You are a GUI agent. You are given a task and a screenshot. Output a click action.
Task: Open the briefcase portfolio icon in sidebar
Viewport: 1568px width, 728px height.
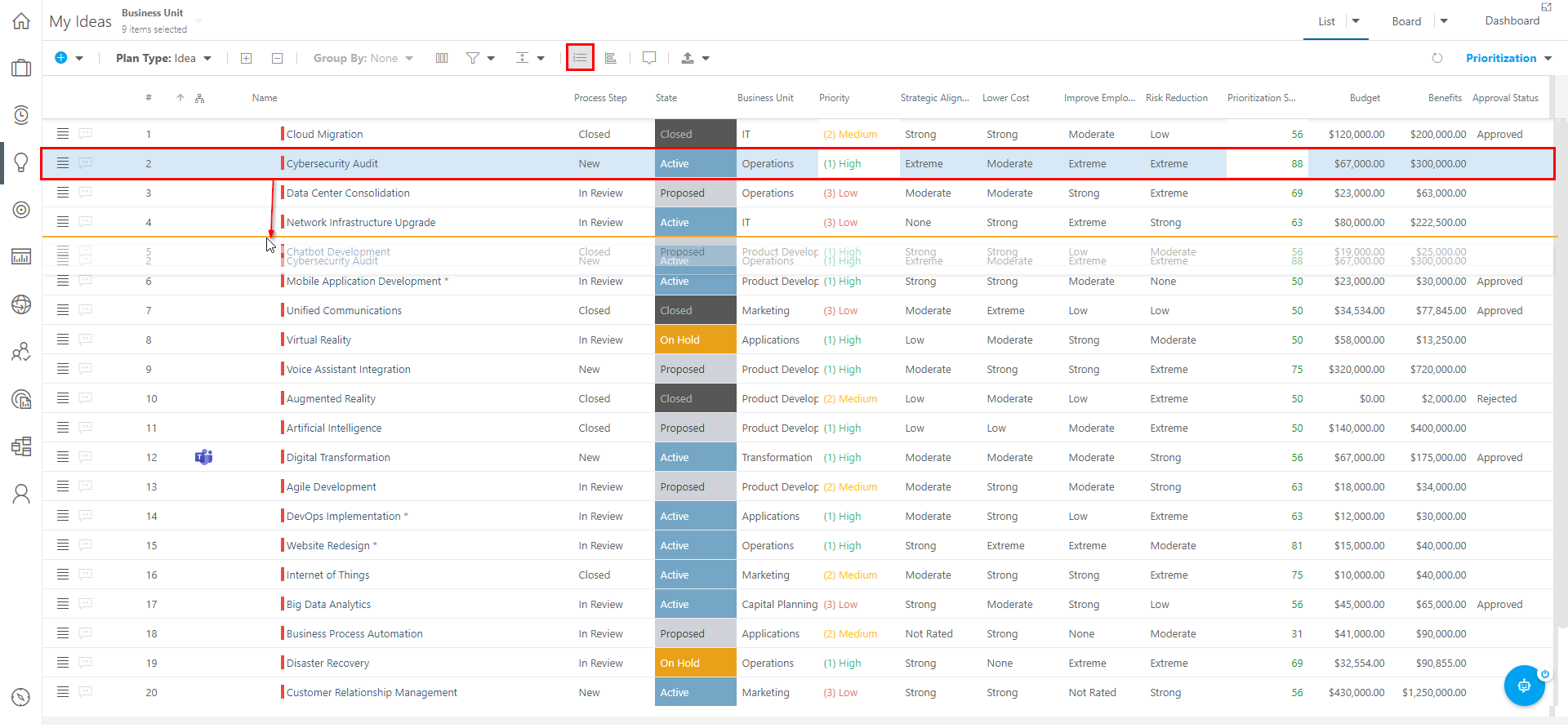click(x=21, y=68)
